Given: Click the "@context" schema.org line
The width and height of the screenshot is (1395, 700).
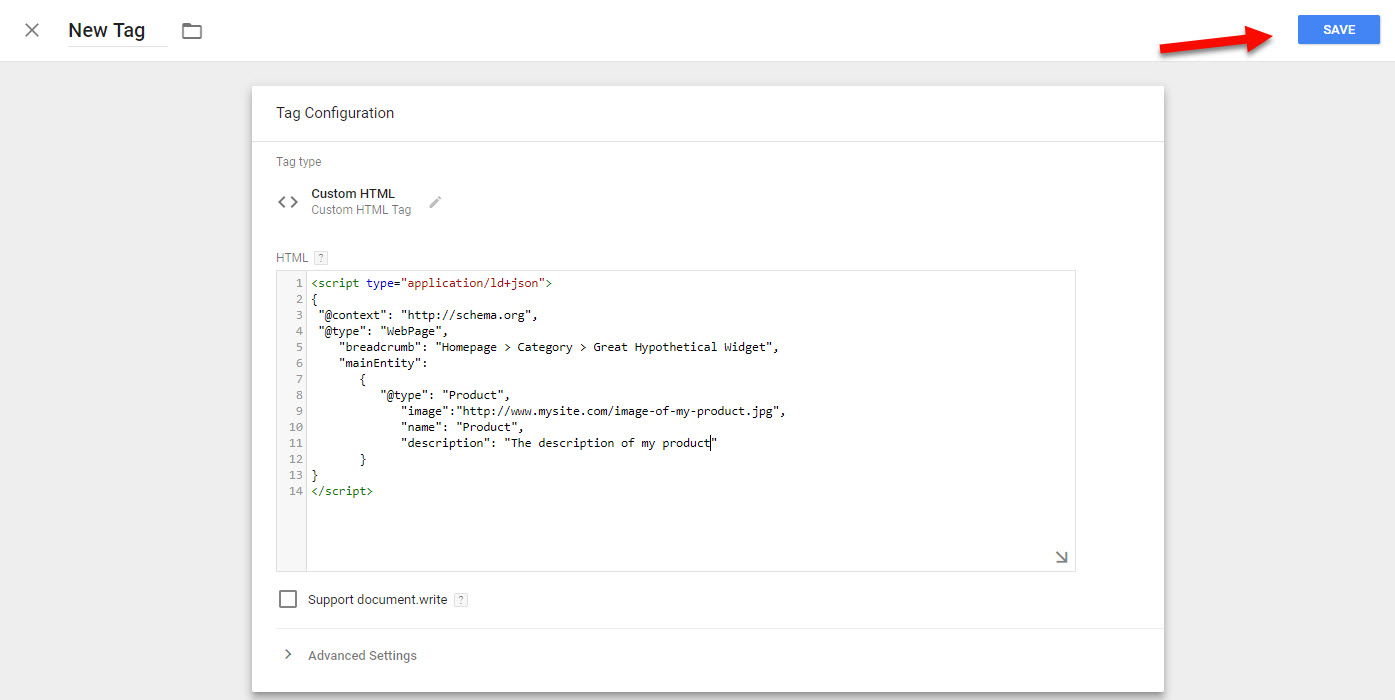Looking at the screenshot, I should 428,315.
